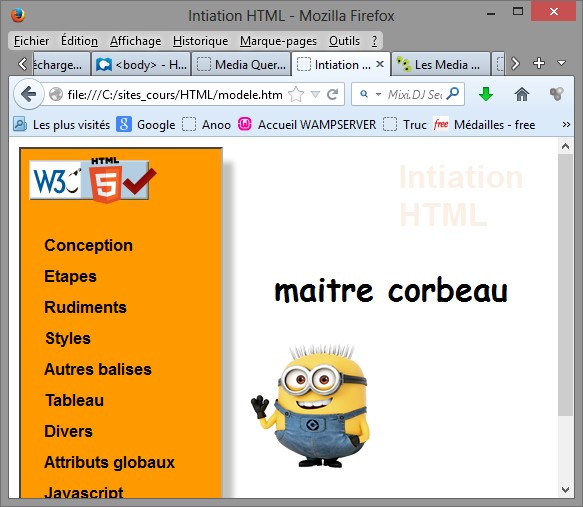Open the Autres balises link
Image resolution: width=583 pixels, height=507 pixels.
pyautogui.click(x=98, y=369)
